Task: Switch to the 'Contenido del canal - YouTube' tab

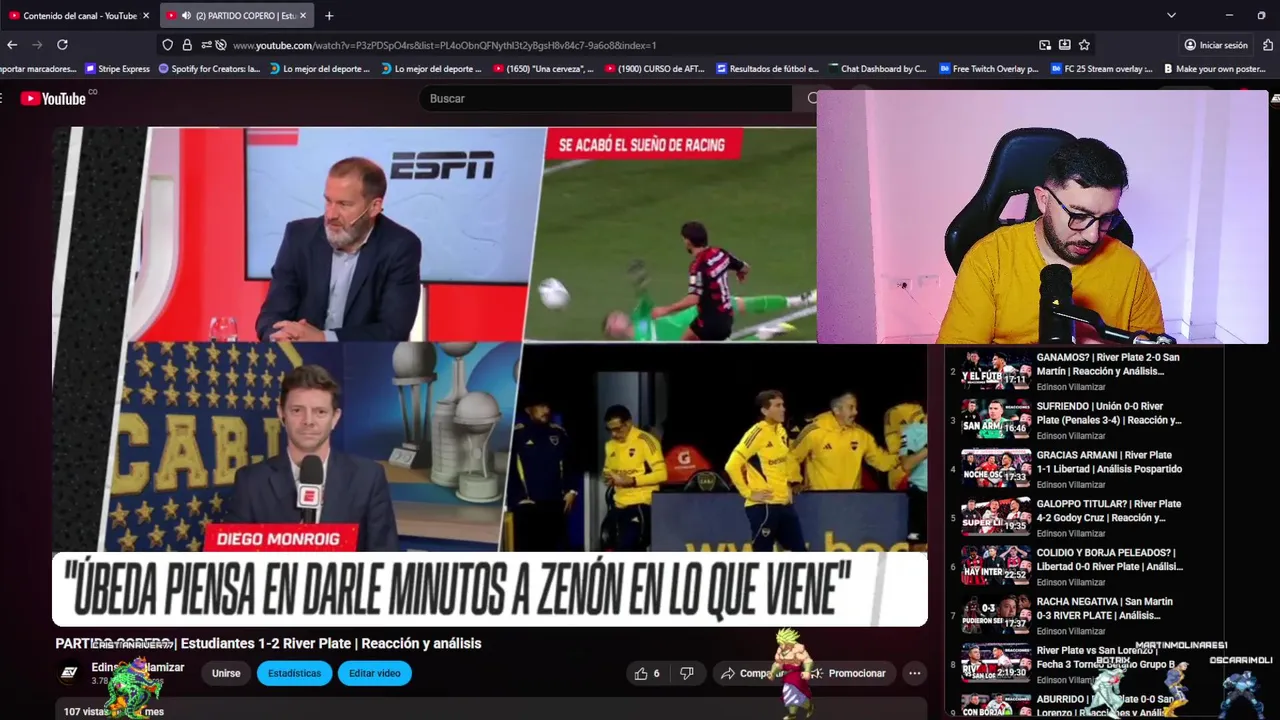Action: 78,15
